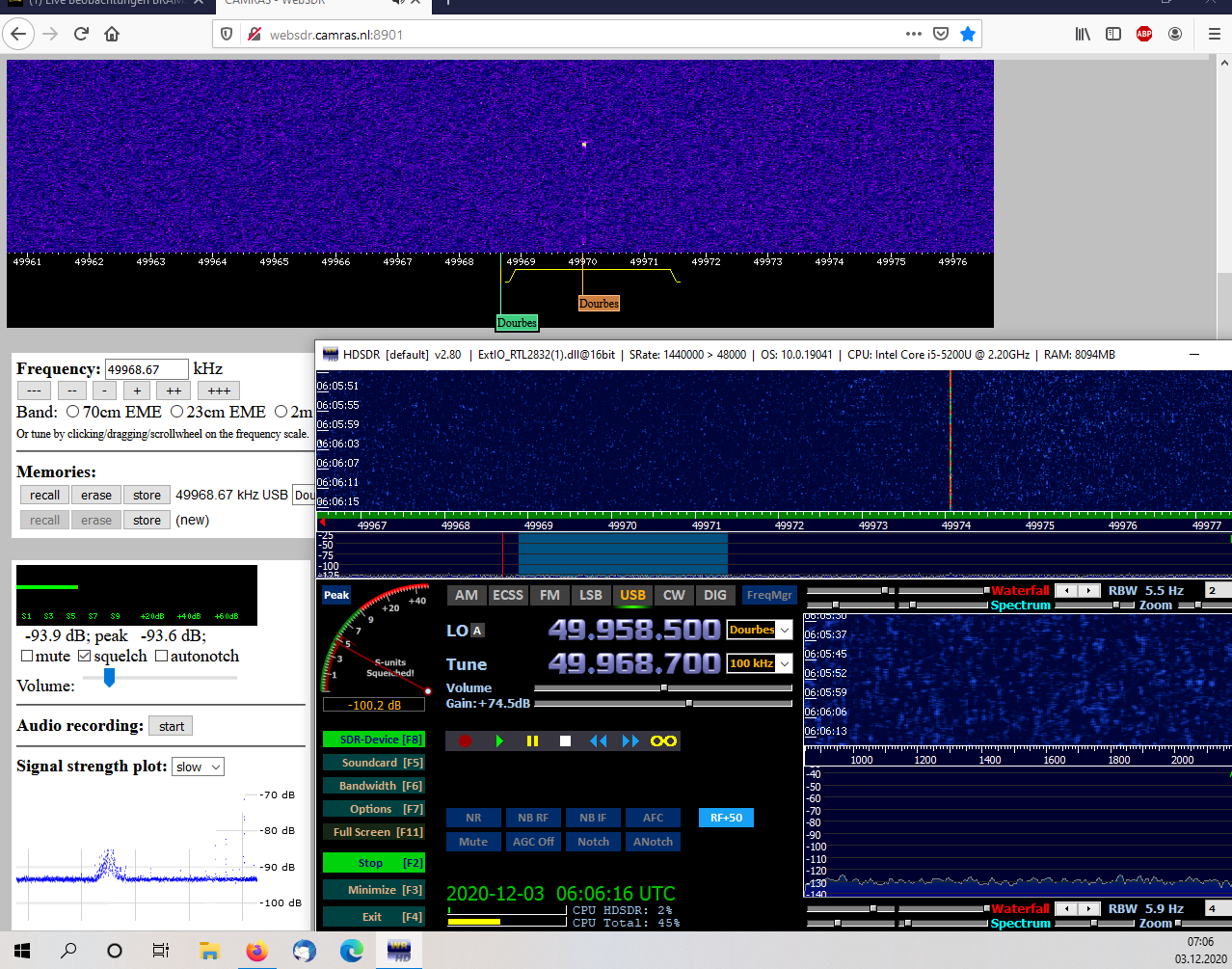The width and height of the screenshot is (1232, 969).
Task: Open the Adblock Plus extension icon
Action: tap(1144, 34)
